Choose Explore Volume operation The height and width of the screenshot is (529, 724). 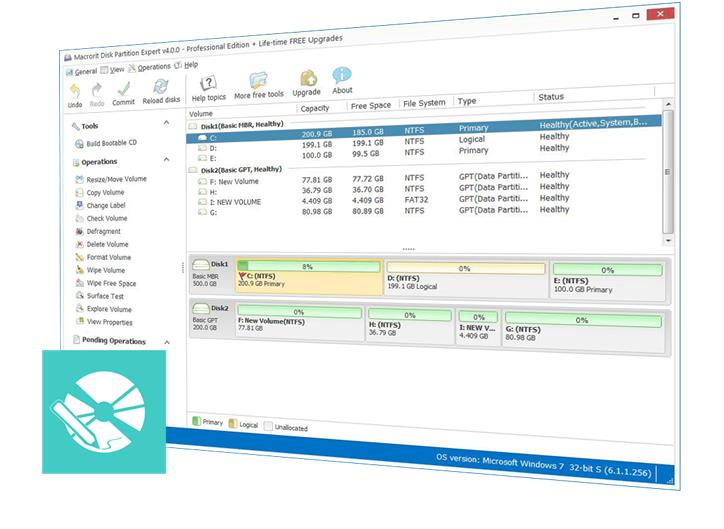tap(103, 309)
